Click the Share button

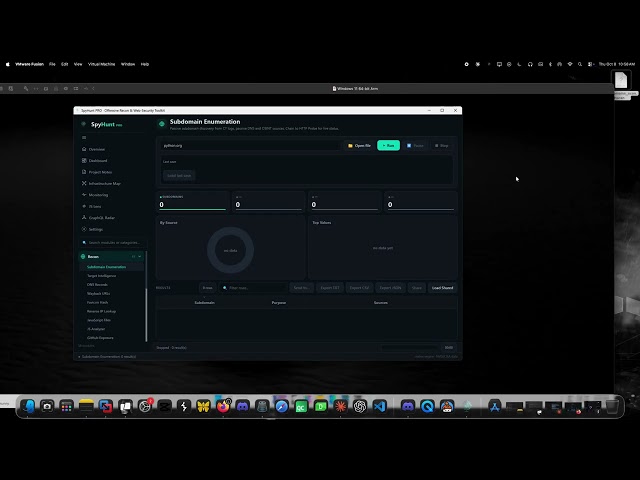pos(416,288)
